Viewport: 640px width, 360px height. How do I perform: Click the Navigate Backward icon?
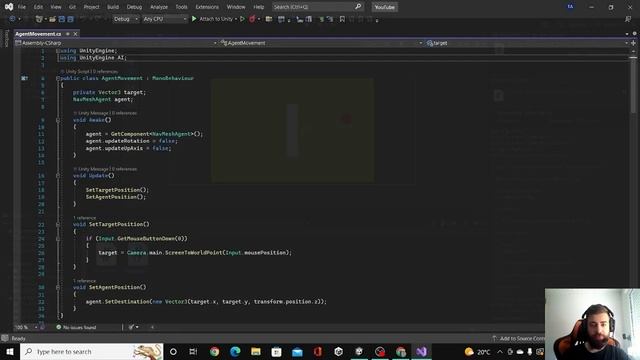coord(12,19)
